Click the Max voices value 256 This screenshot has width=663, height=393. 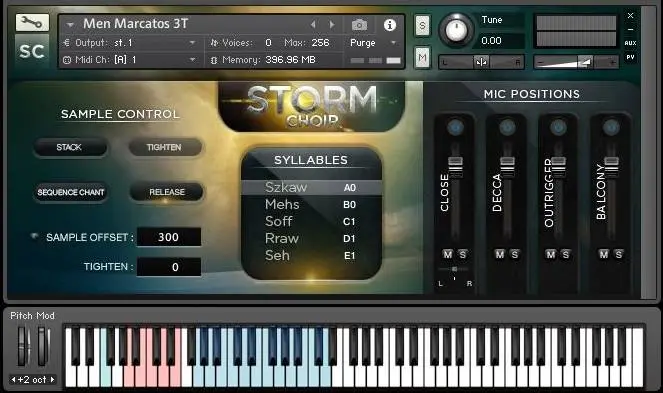point(320,43)
